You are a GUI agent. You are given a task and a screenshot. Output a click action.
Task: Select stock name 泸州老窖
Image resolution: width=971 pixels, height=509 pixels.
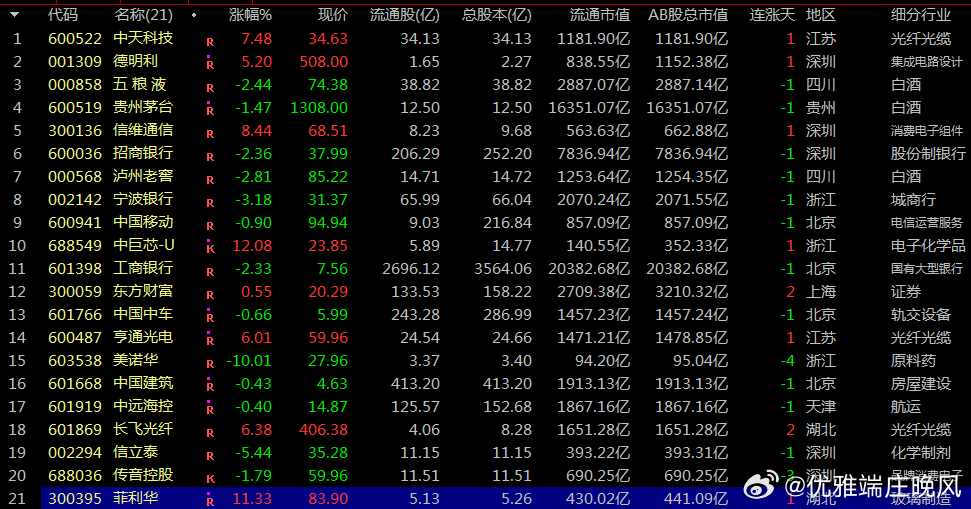(x=143, y=176)
